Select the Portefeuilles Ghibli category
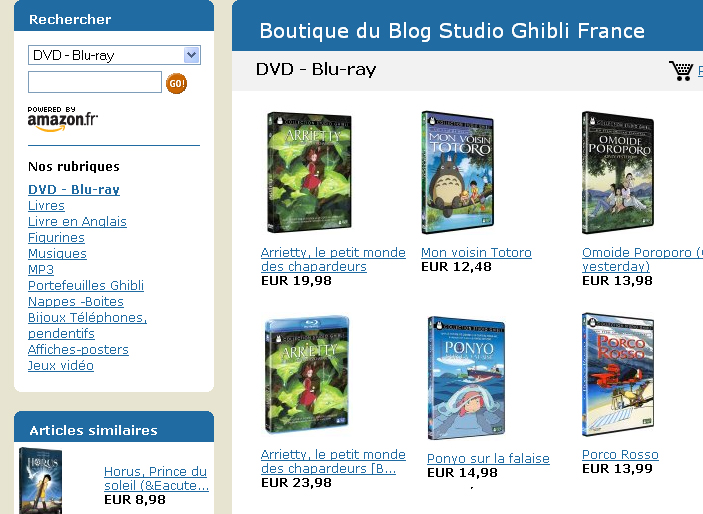 pyautogui.click(x=86, y=286)
